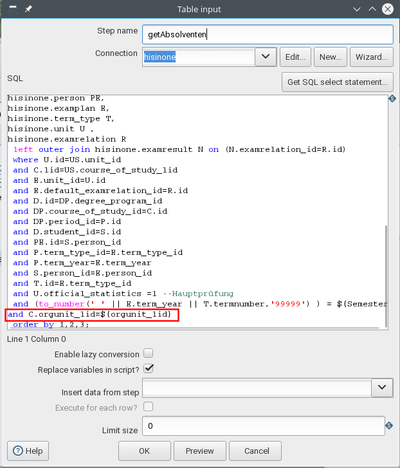Click the line 'and DP.period_id=P.id'
This screenshot has width=400, height=468.
[67, 222]
